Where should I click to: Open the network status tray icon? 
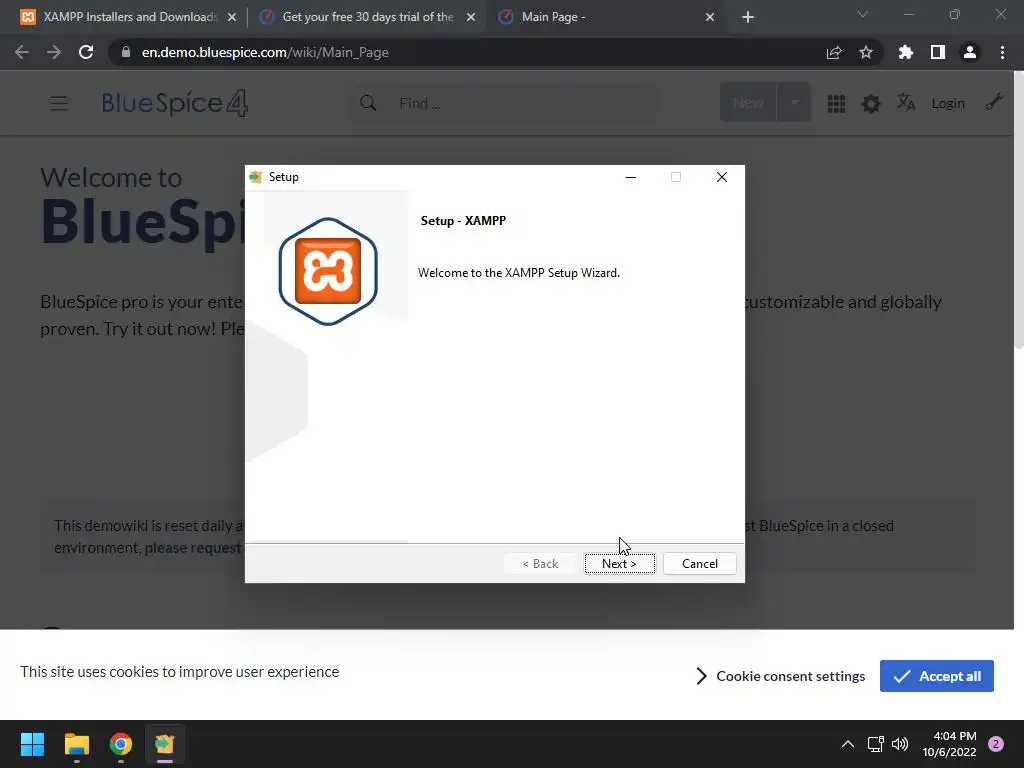[x=875, y=744]
